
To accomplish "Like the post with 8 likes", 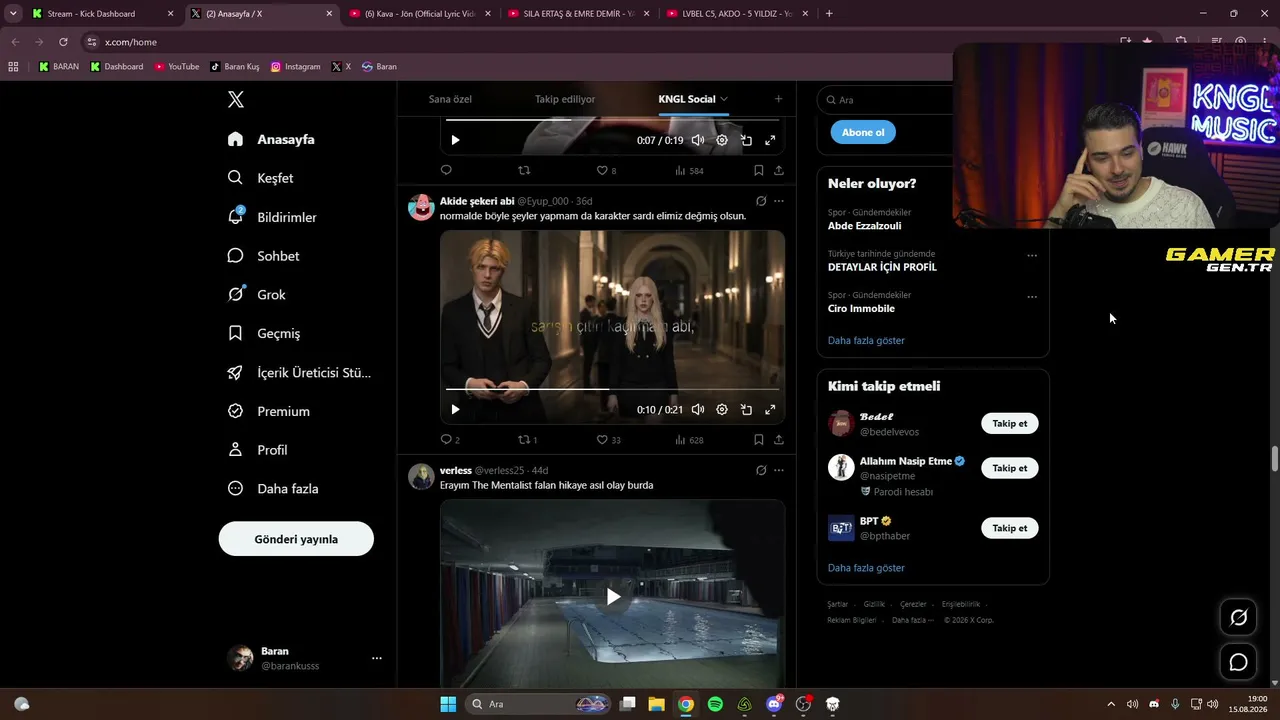I will pos(606,171).
